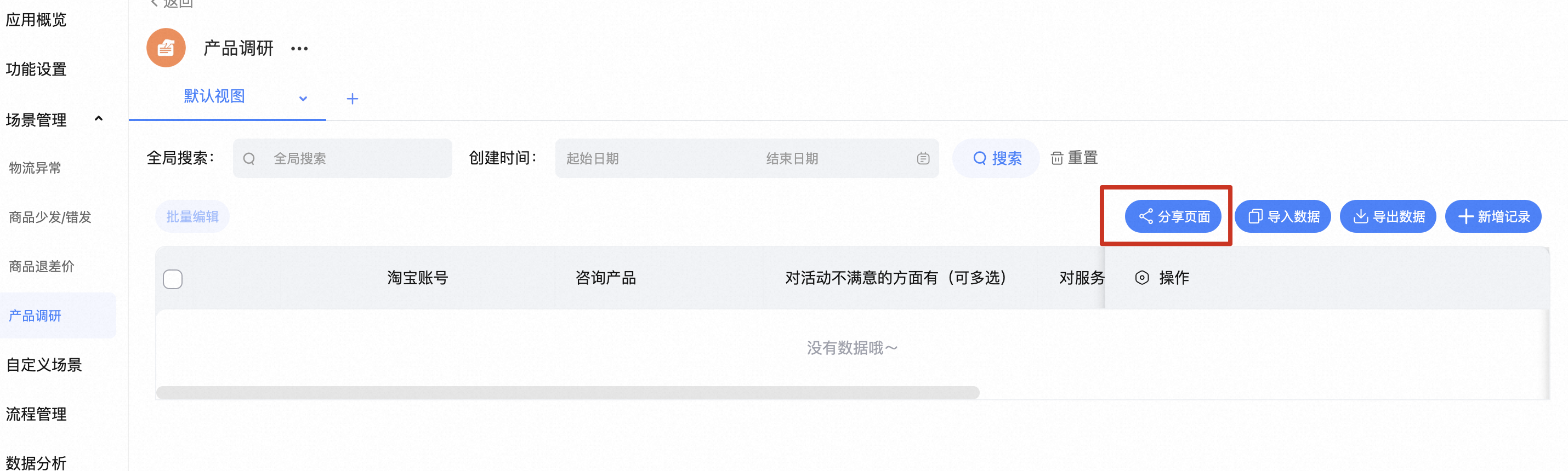Add a new view with plus icon
The width and height of the screenshot is (1568, 471).
tap(352, 99)
